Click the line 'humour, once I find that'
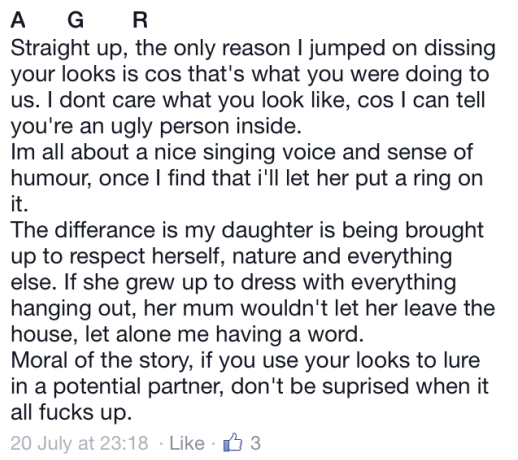Viewport: 518px width, 460px height. pyautogui.click(x=247, y=179)
